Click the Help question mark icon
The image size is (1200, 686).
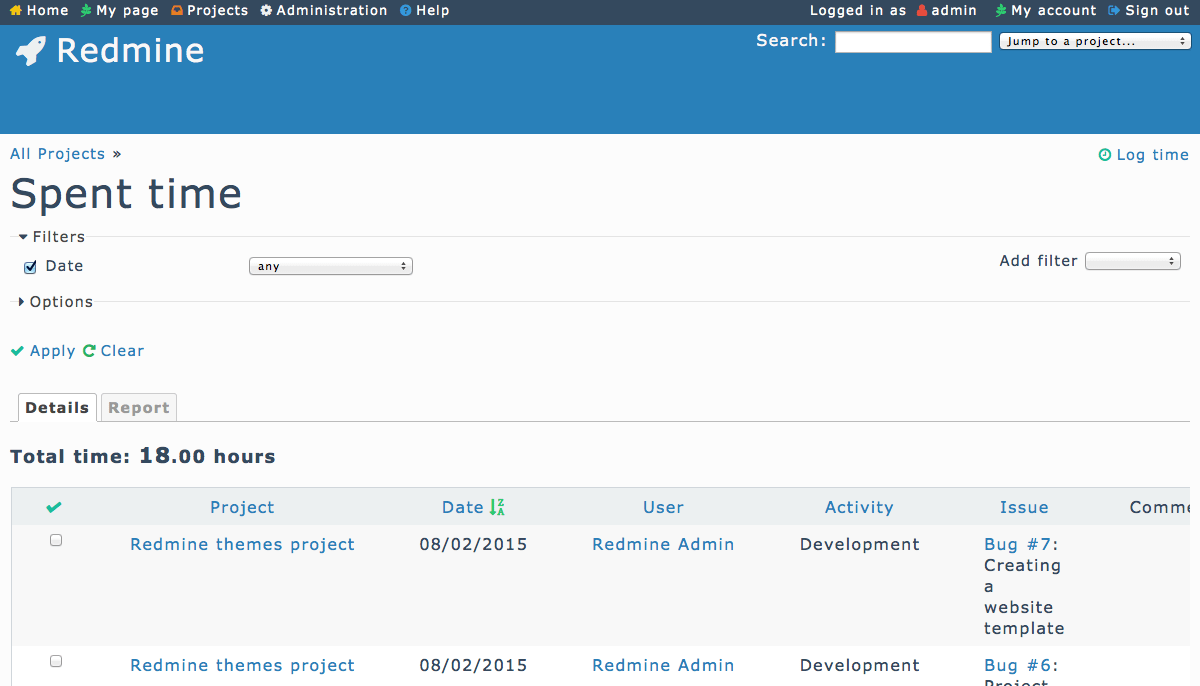click(x=405, y=11)
